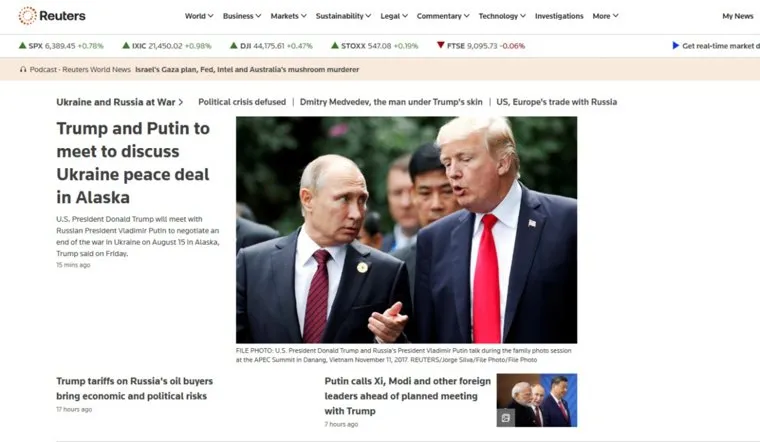The height and width of the screenshot is (442, 760).
Task: Open the More dropdown in navigation
Action: click(x=605, y=16)
